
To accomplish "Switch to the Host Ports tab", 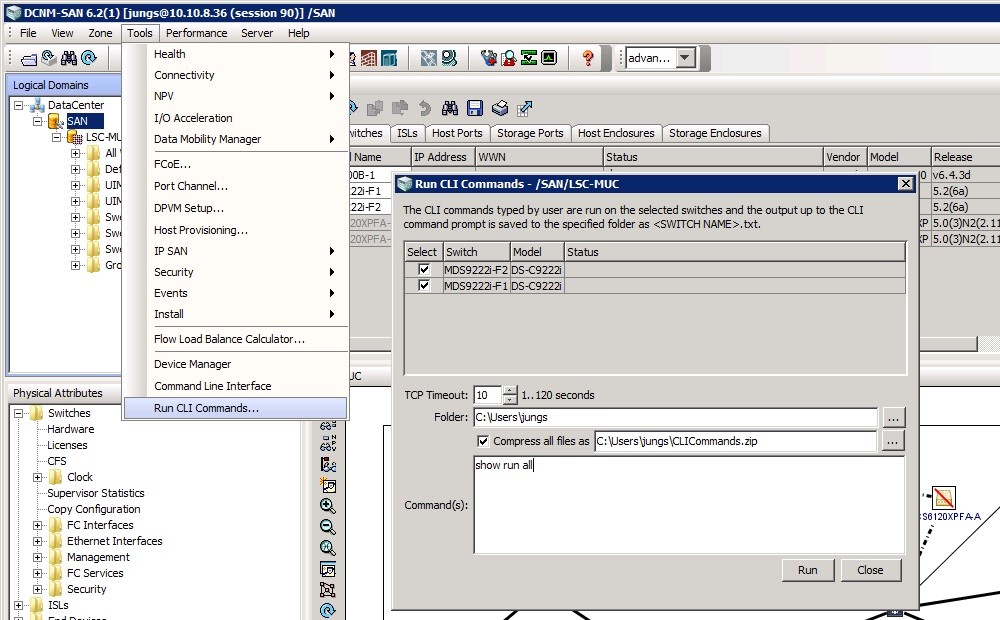I will pos(457,133).
